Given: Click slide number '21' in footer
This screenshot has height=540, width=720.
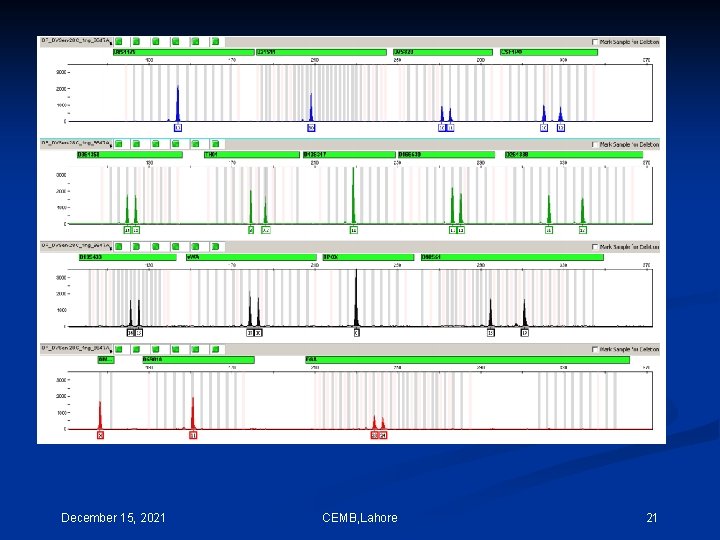Looking at the screenshot, I should [x=652, y=518].
